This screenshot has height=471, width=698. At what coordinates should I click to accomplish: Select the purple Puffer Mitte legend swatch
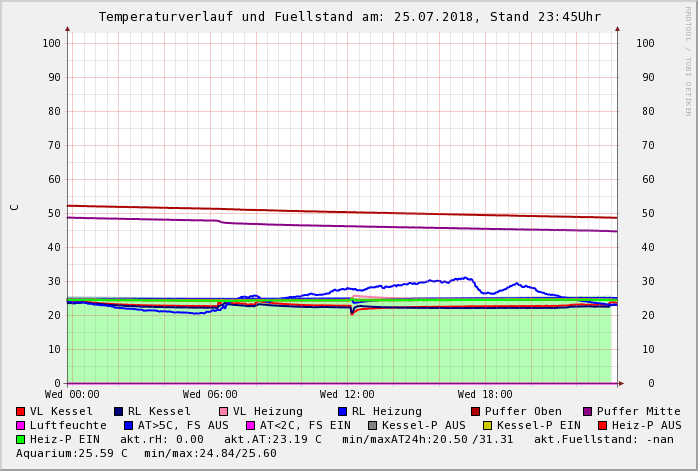click(x=588, y=412)
